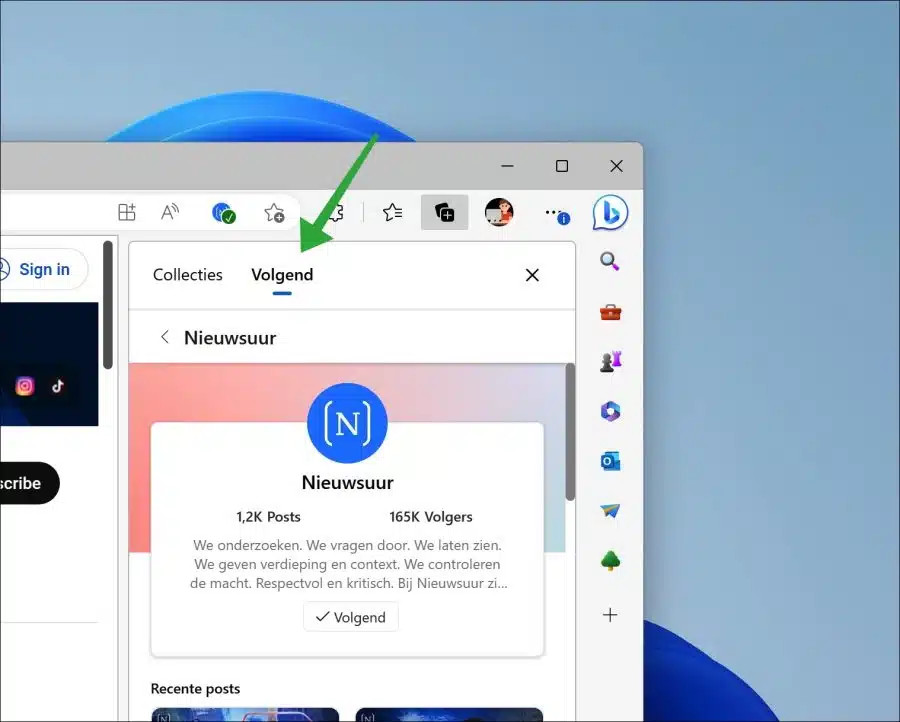Open the Drop paper plane icon in the sidebar

click(x=610, y=510)
